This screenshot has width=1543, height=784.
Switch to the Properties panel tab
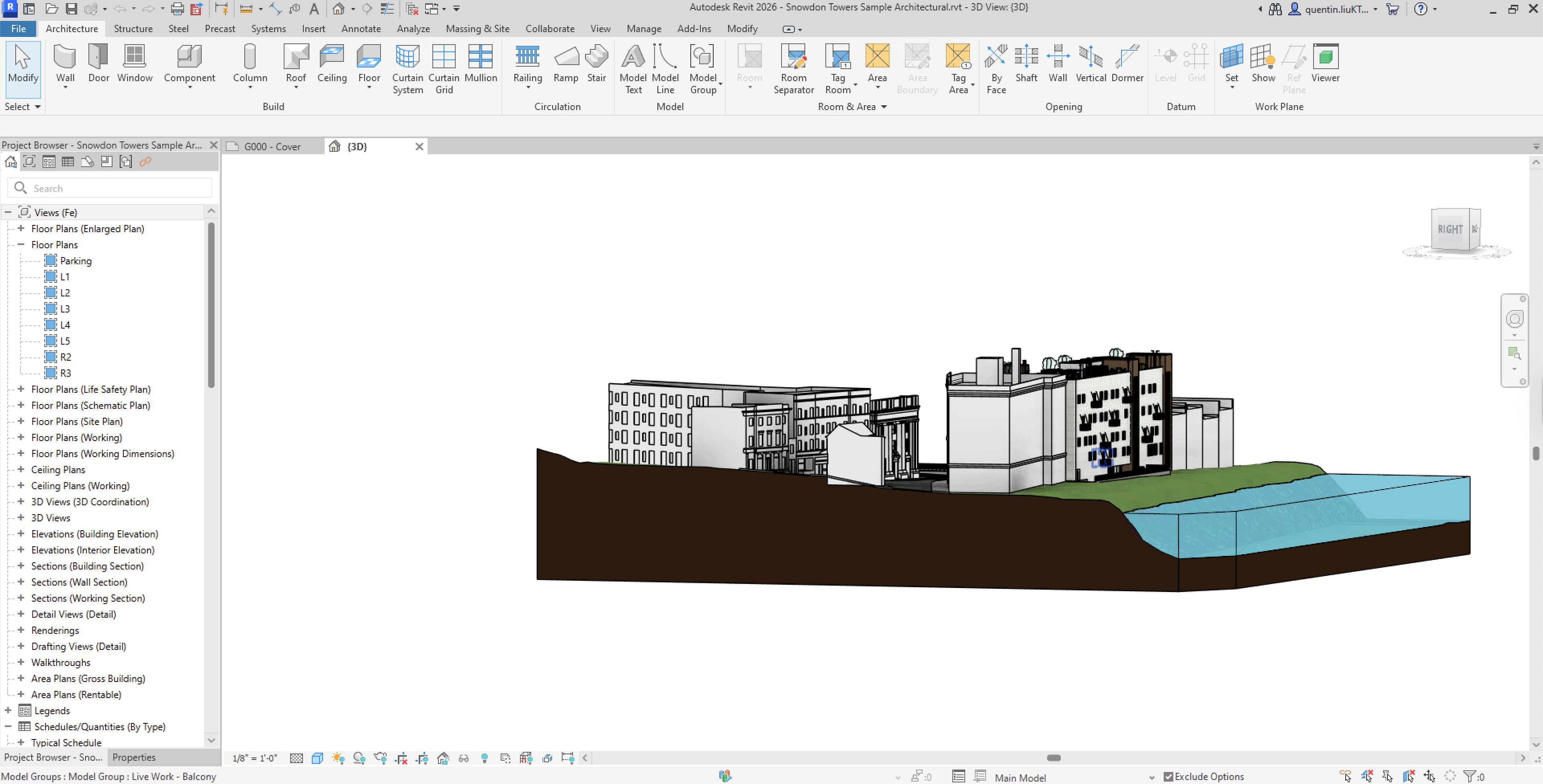tap(133, 757)
